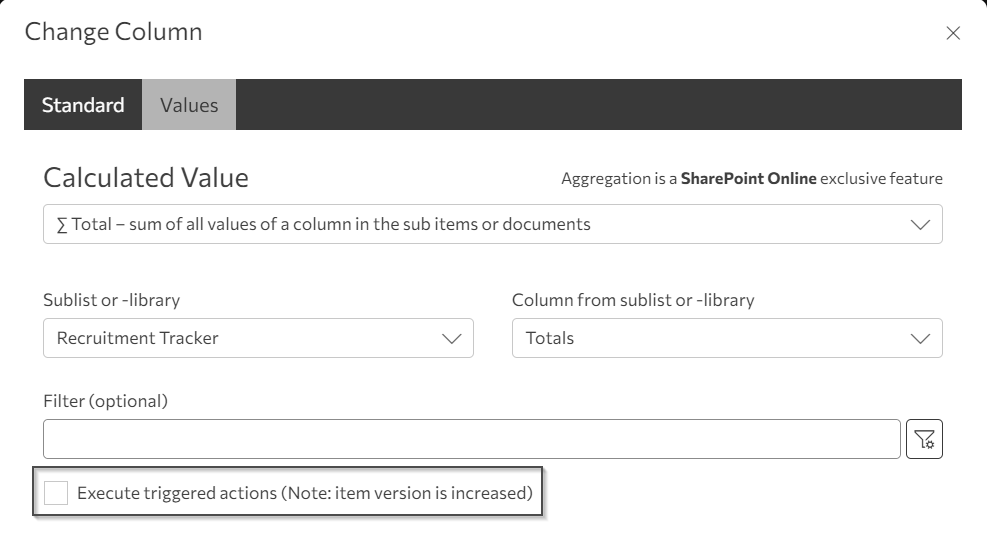Click the Sublist or -library label
This screenshot has width=987, height=552.
point(111,300)
